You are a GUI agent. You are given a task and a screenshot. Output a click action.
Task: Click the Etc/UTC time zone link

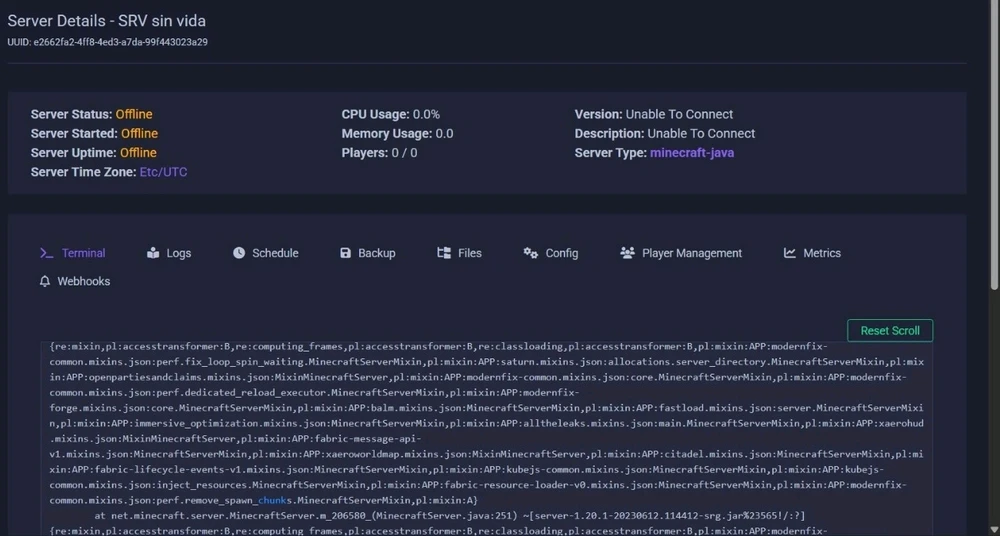(163, 172)
